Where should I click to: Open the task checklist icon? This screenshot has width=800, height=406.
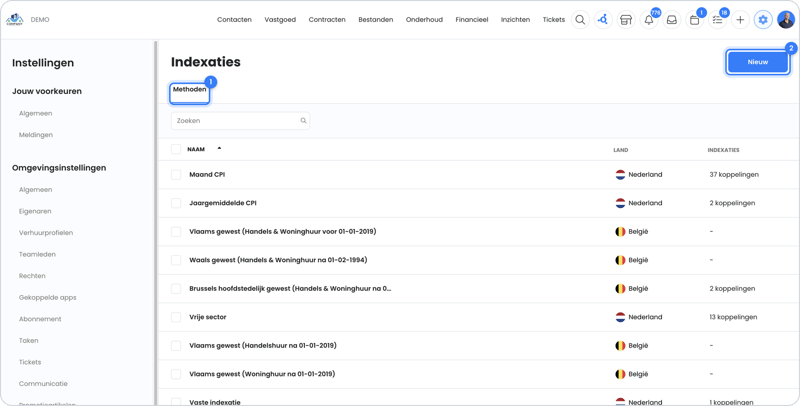click(717, 20)
